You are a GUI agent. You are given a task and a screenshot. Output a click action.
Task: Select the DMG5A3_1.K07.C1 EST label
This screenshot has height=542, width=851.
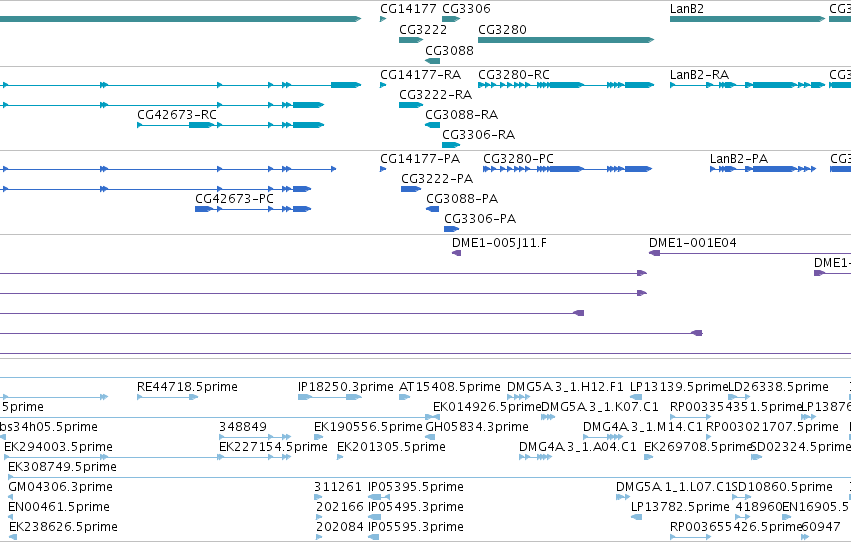600,407
